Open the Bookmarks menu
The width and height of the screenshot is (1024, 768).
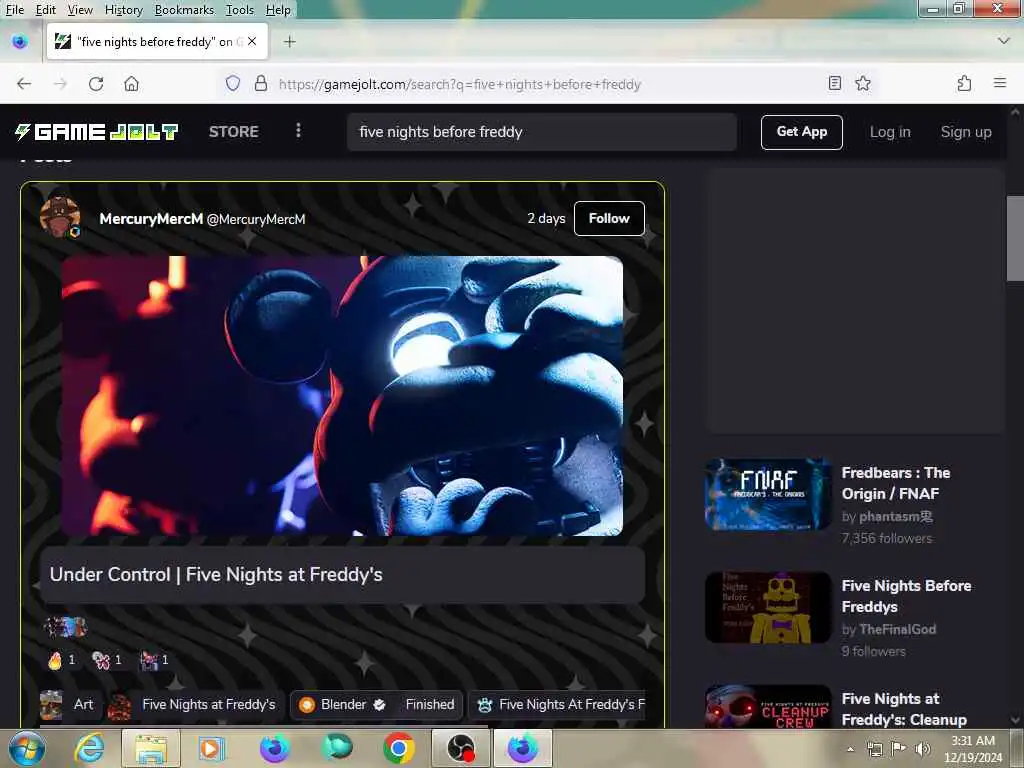(x=184, y=10)
